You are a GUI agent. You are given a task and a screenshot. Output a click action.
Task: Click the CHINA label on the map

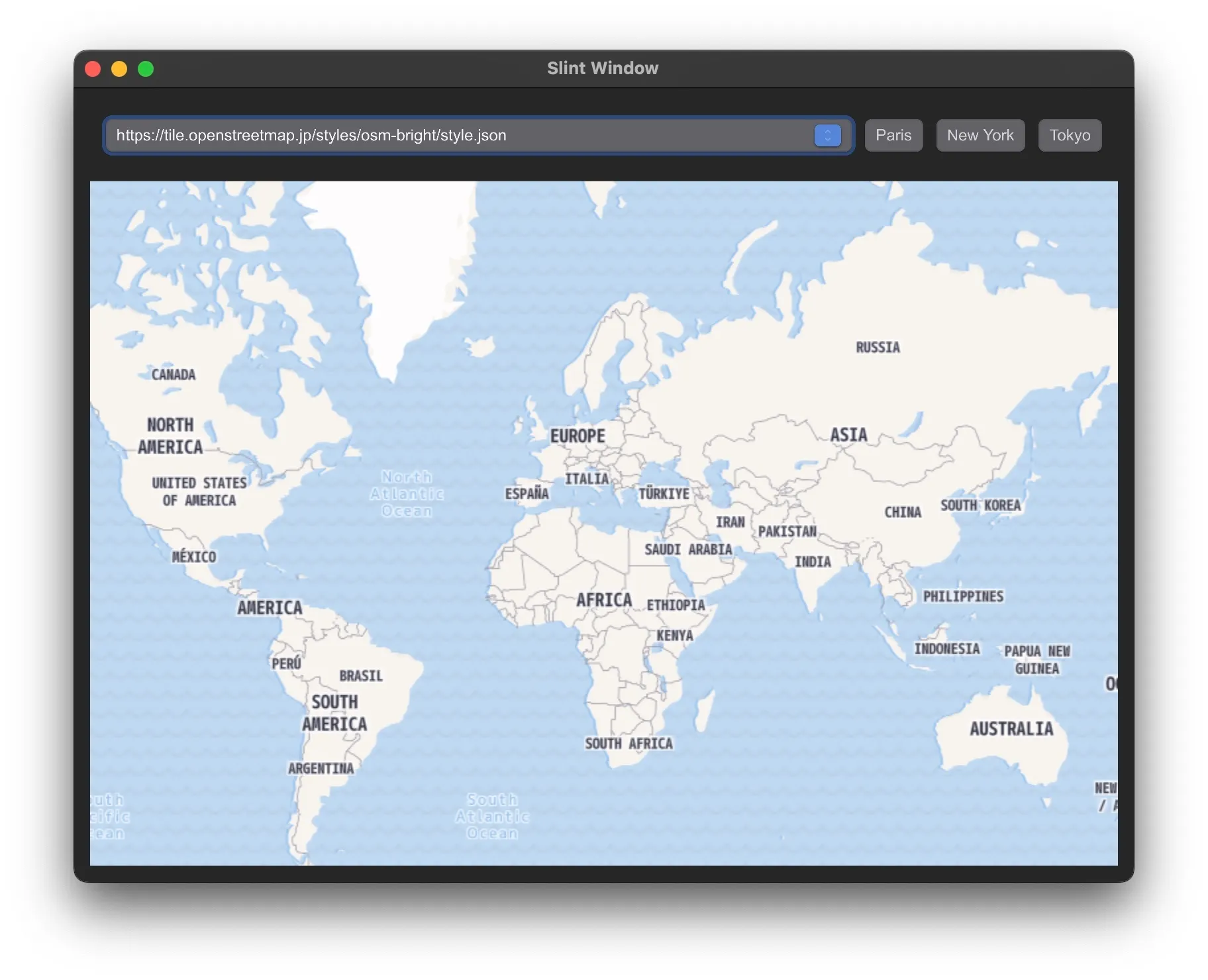902,512
